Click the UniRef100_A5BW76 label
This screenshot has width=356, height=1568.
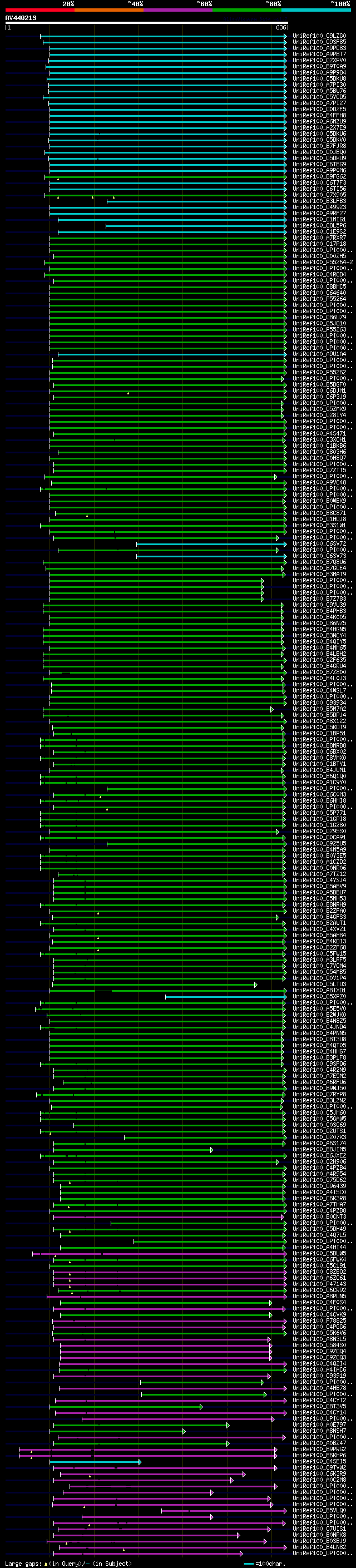click(319, 91)
